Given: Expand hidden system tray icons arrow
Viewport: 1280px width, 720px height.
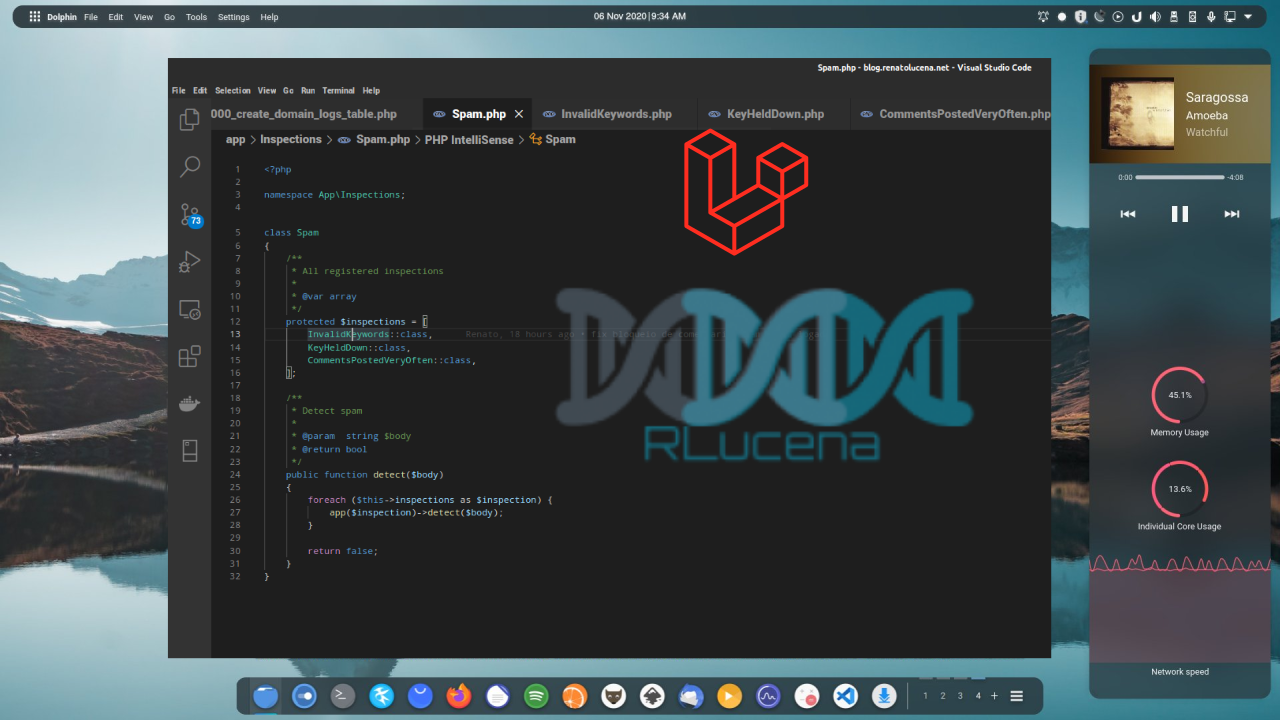Looking at the screenshot, I should click(1248, 16).
